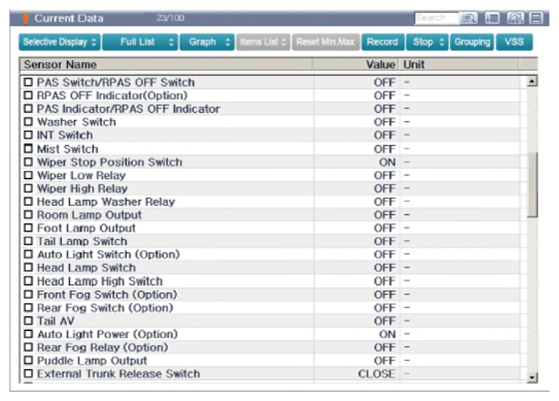
Task: Click the VSS button
Action: click(x=514, y=42)
